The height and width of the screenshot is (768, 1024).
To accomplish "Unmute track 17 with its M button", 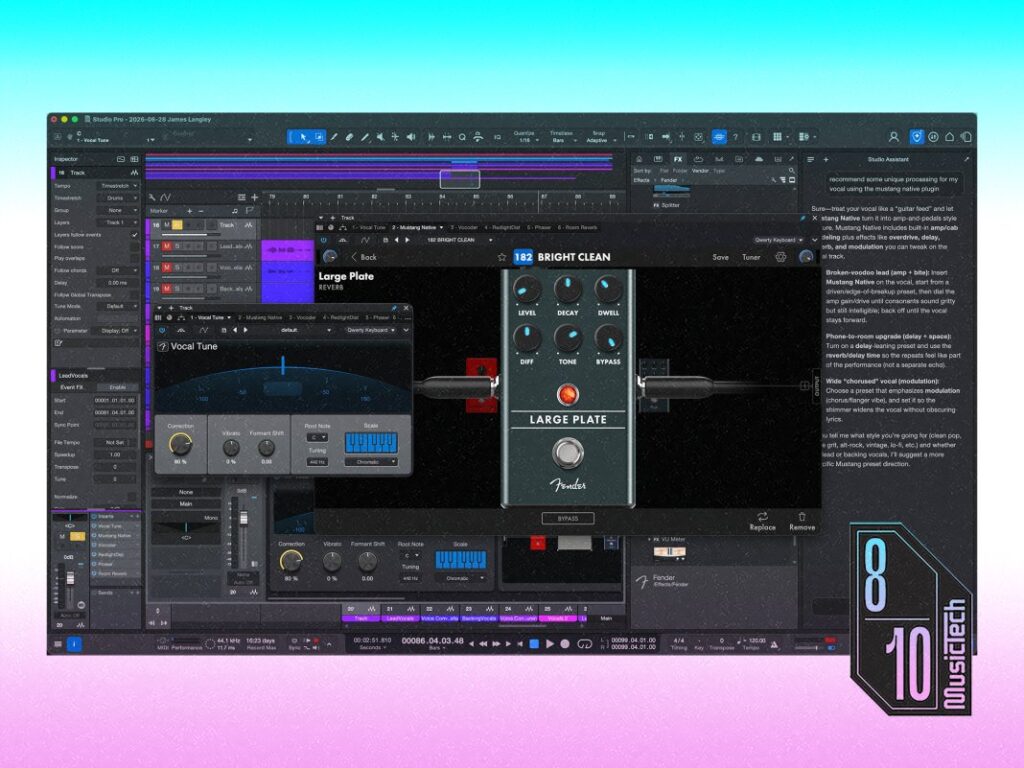I will (x=167, y=246).
